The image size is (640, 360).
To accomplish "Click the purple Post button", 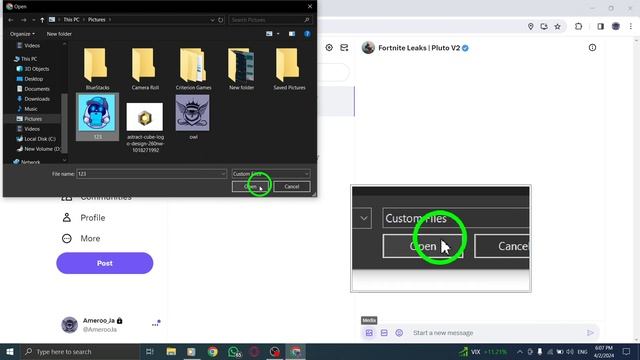I will click(104, 263).
